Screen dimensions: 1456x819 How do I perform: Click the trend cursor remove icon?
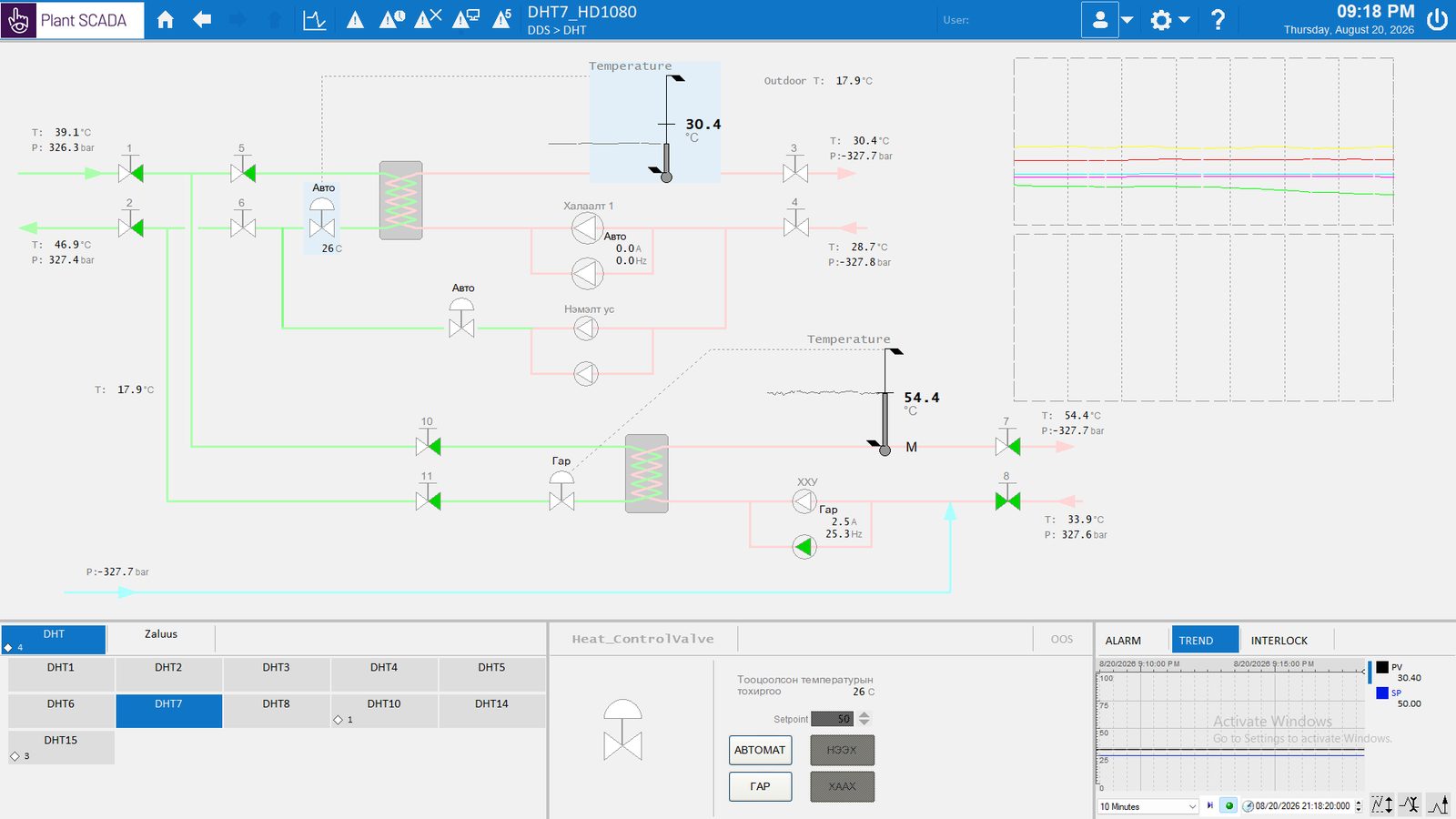[x=1410, y=804]
